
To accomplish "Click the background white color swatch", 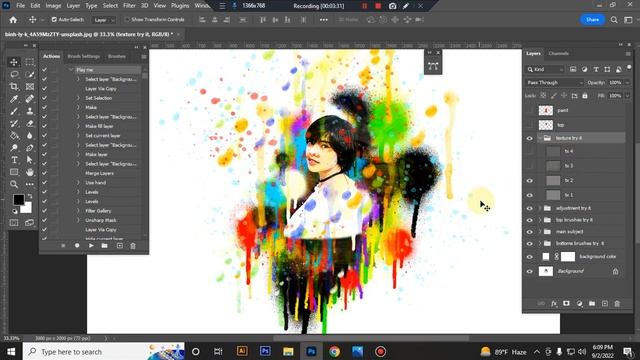I will pos(27,208).
